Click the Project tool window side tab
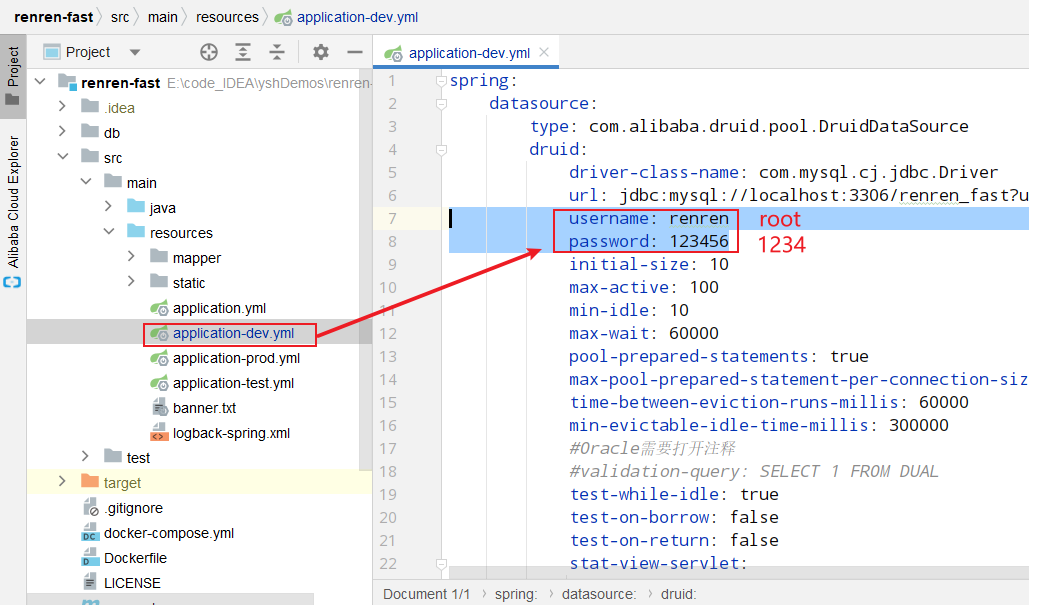Image resolution: width=1038 pixels, height=605 pixels. [x=13, y=75]
